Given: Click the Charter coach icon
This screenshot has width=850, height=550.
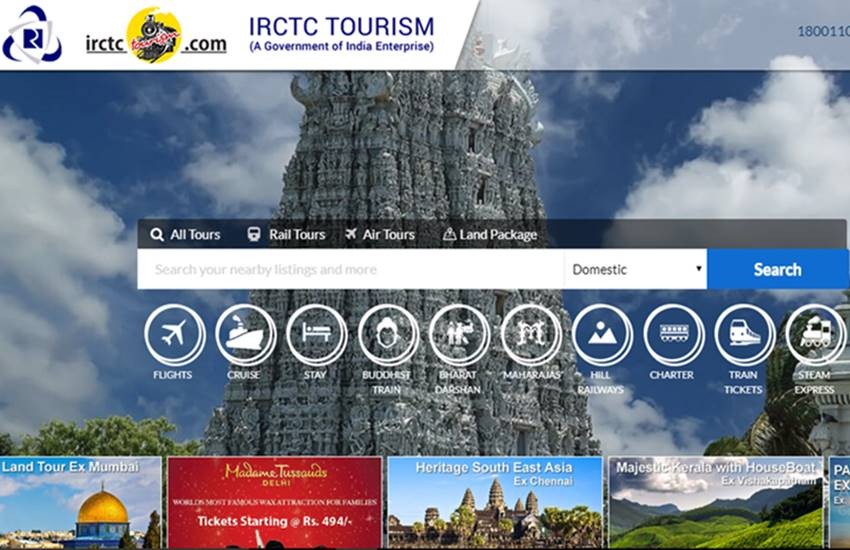Looking at the screenshot, I should [673, 335].
